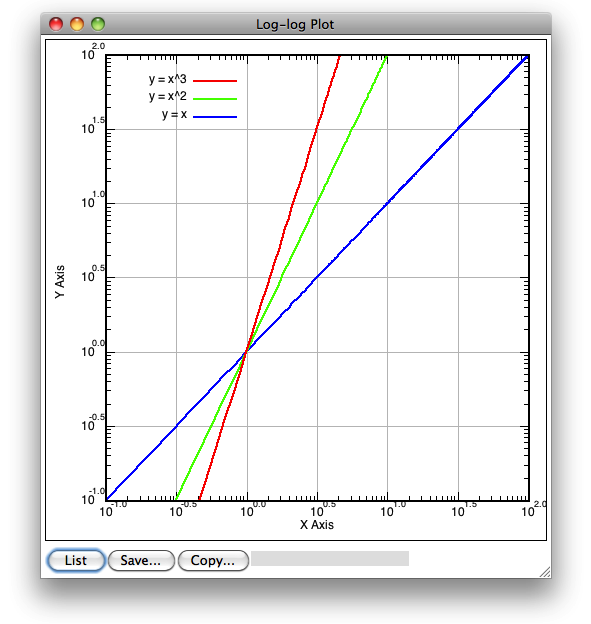Click the List button
The height and width of the screenshot is (624, 591).
click(x=76, y=560)
